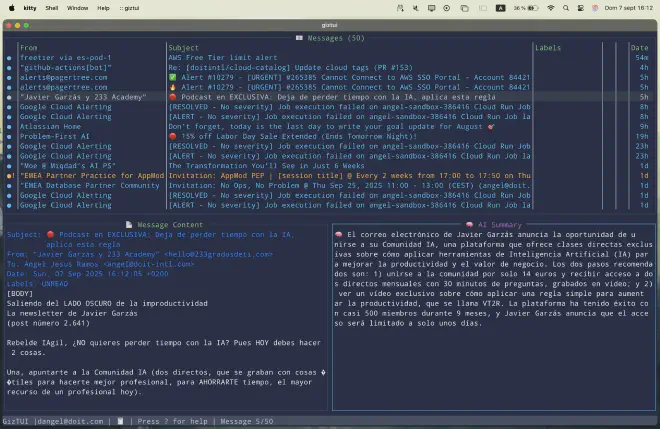Click the red circle in Podcast en EXCLUSIVA row

pos(172,97)
